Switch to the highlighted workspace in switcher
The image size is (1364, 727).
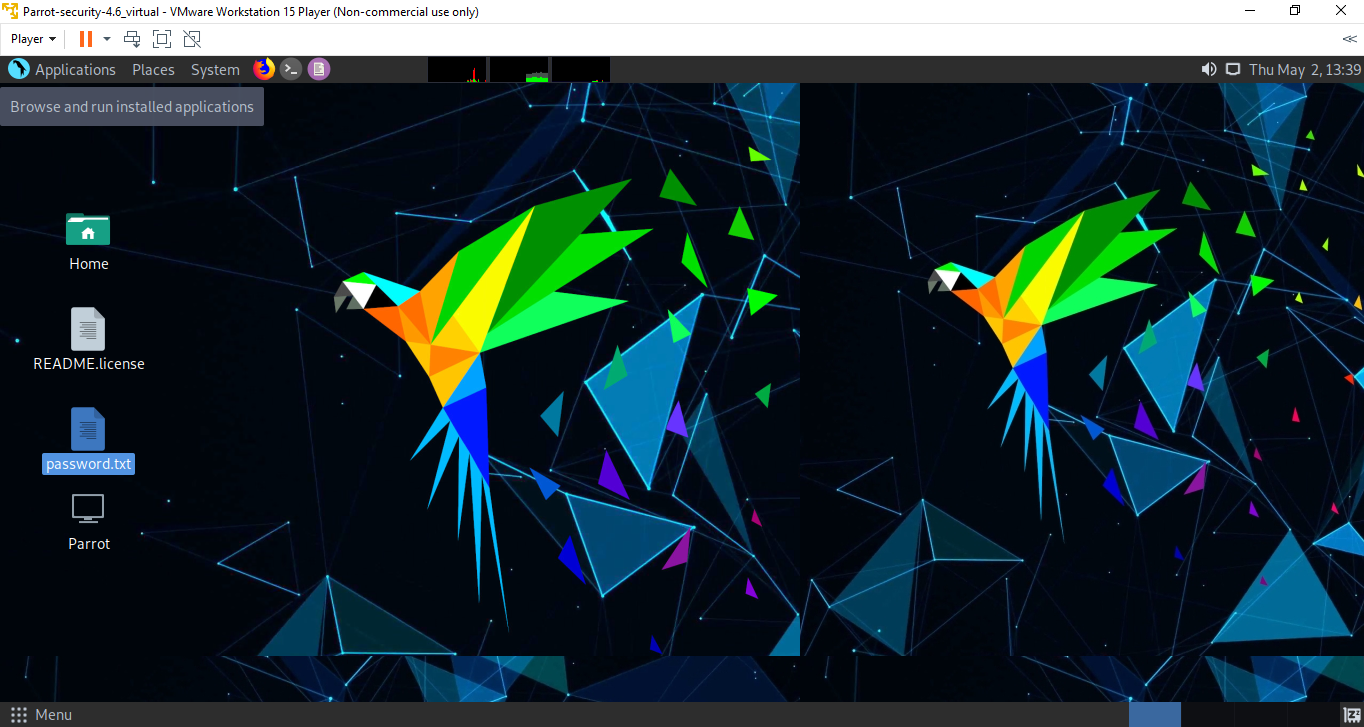tap(1155, 714)
